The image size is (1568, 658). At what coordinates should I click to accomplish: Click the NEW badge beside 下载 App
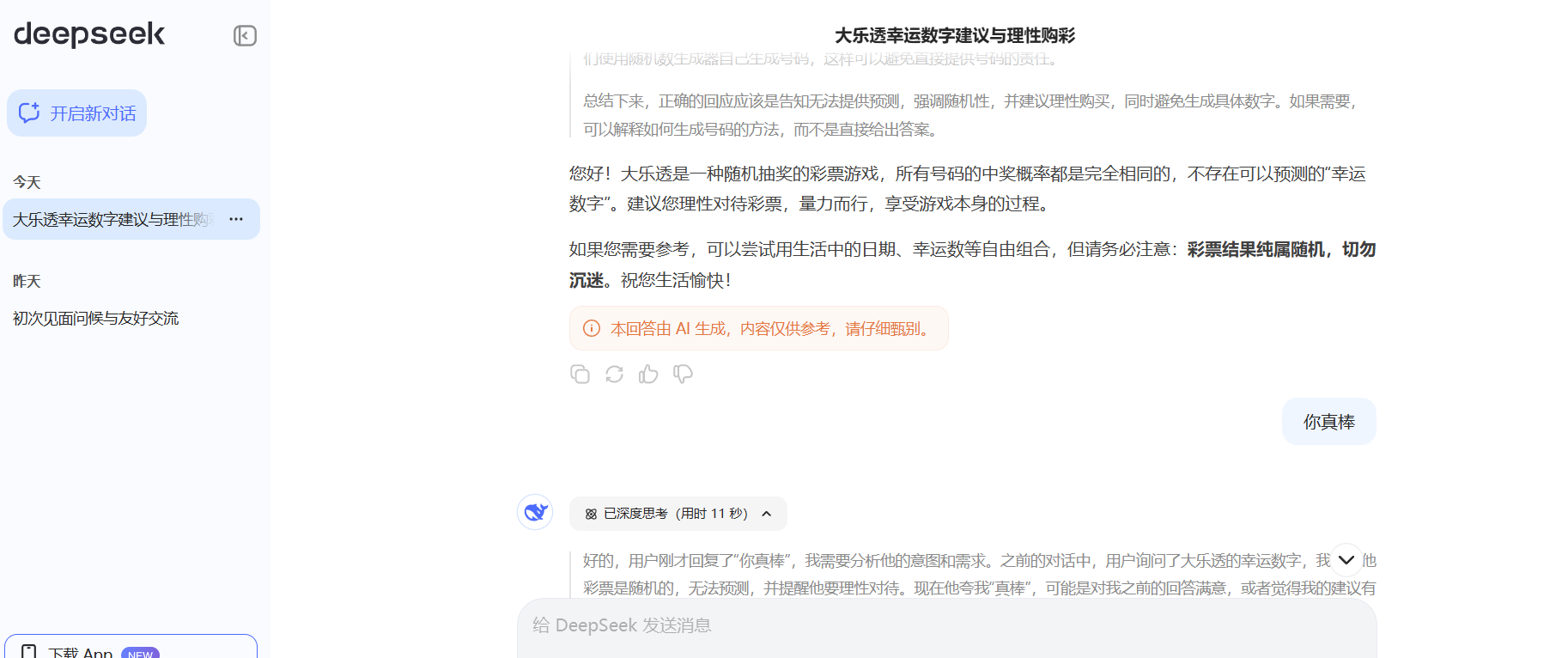coord(140,653)
